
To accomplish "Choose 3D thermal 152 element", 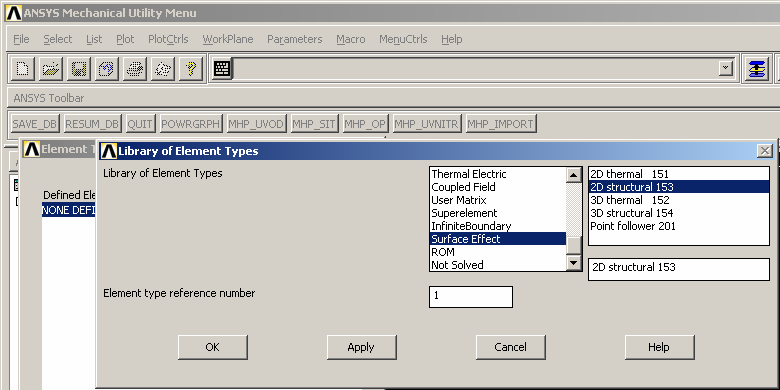I will [x=679, y=200].
